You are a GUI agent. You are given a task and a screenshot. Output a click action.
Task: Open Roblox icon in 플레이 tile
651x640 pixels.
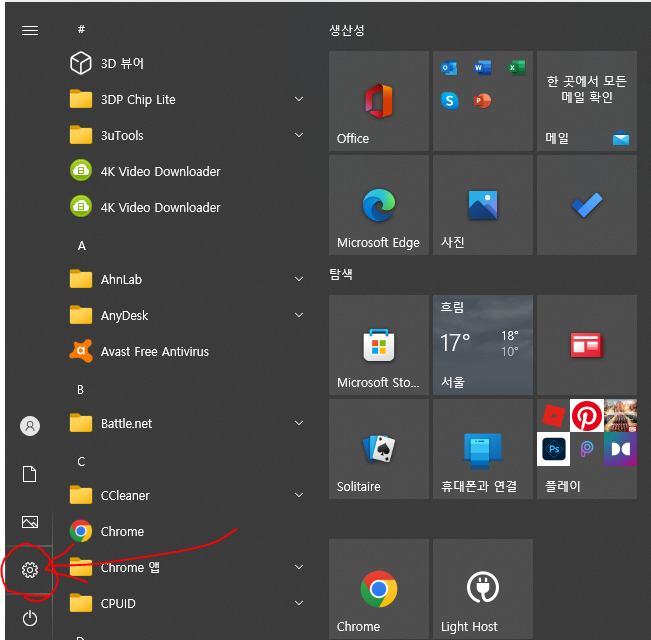(x=553, y=415)
